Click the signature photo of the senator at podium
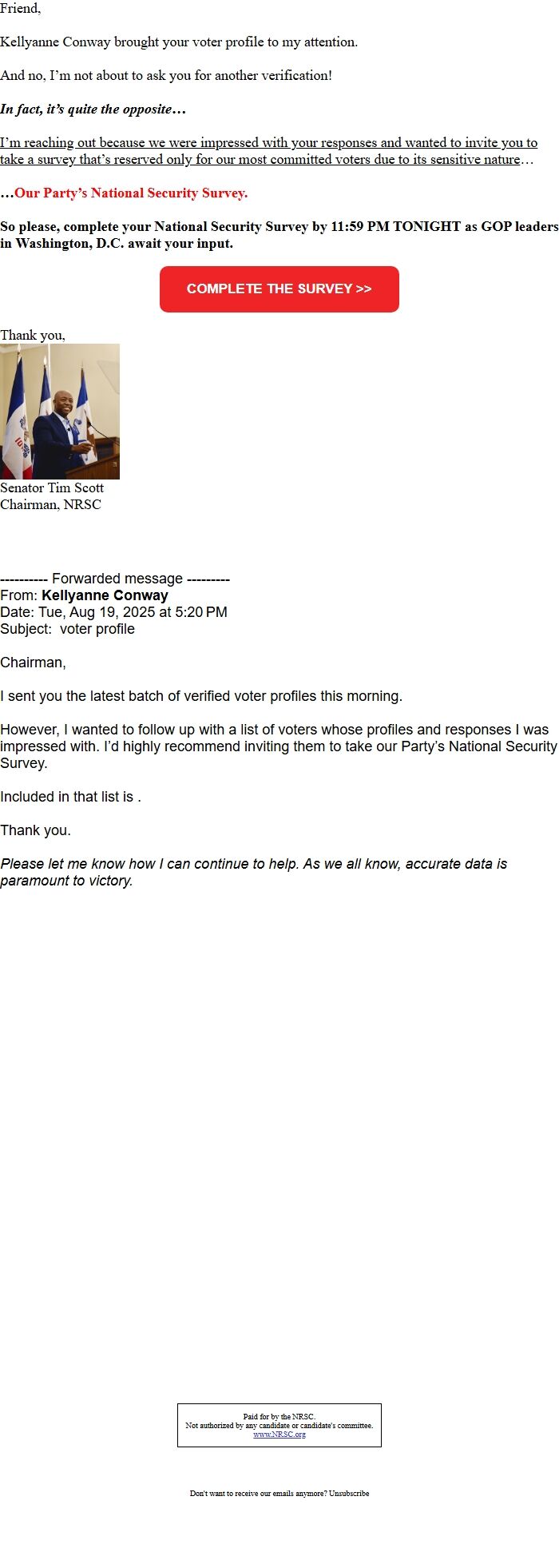The image size is (559, 1568). [x=60, y=412]
